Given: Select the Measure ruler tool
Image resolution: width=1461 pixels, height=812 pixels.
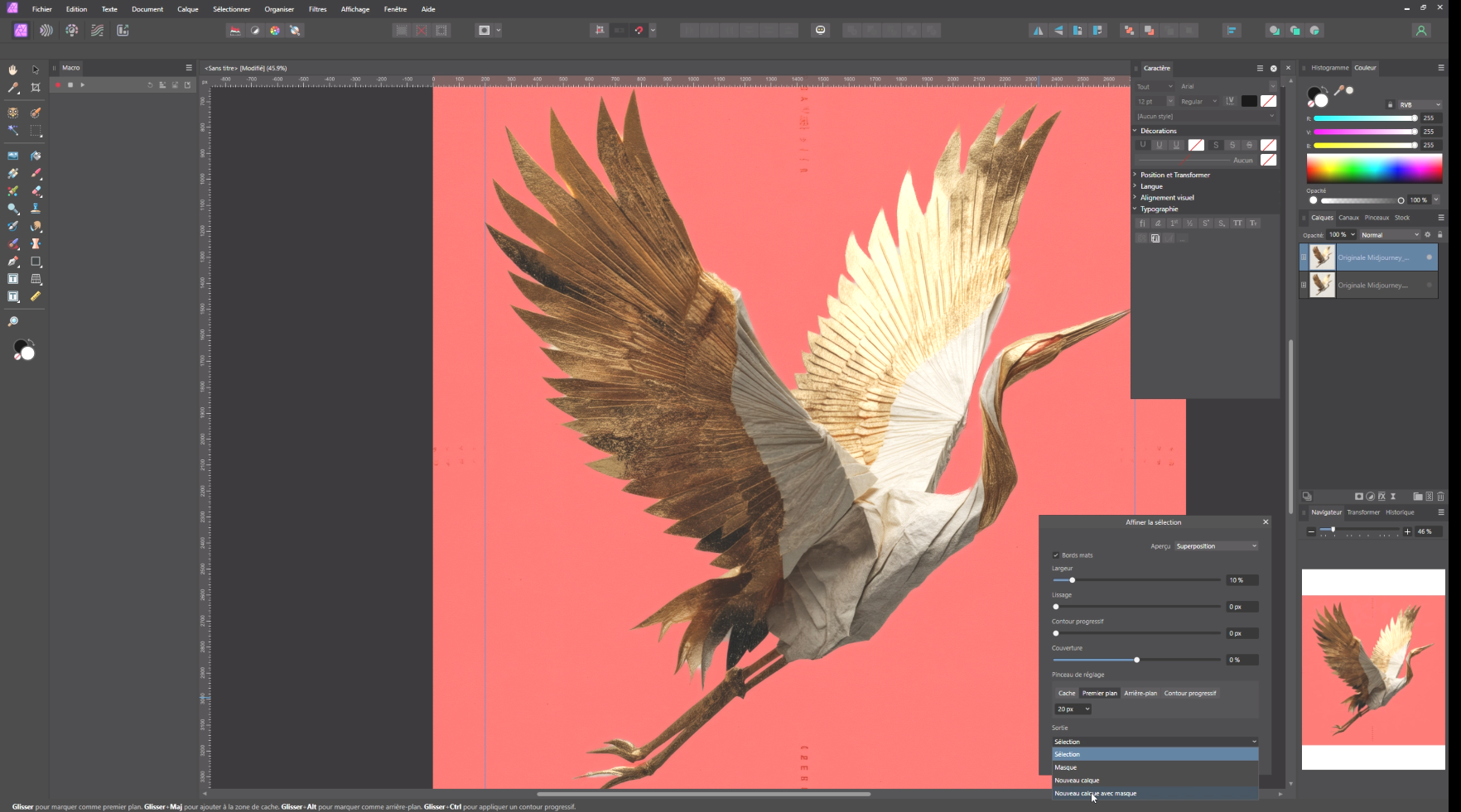Looking at the screenshot, I should (x=36, y=296).
